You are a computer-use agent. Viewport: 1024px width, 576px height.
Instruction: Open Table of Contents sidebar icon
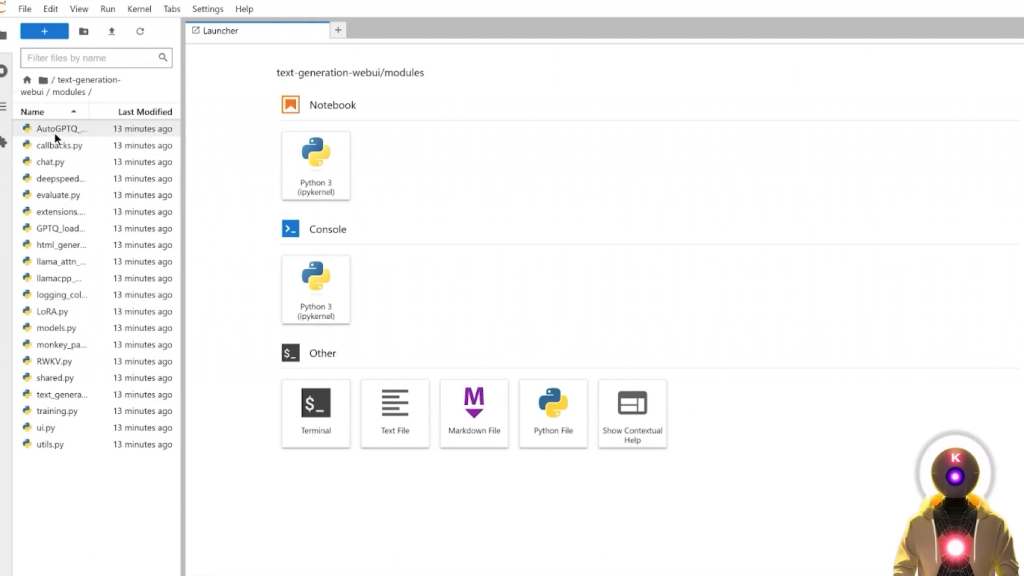click(x=3, y=106)
